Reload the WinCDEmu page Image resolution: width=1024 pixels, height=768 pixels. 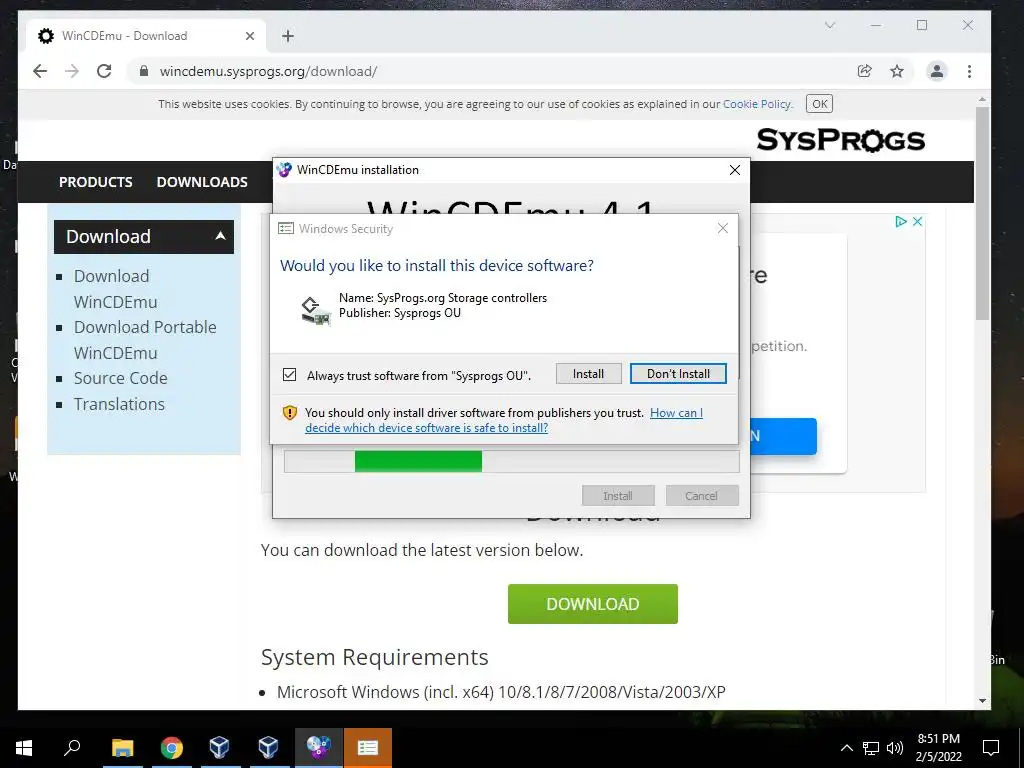click(x=104, y=71)
